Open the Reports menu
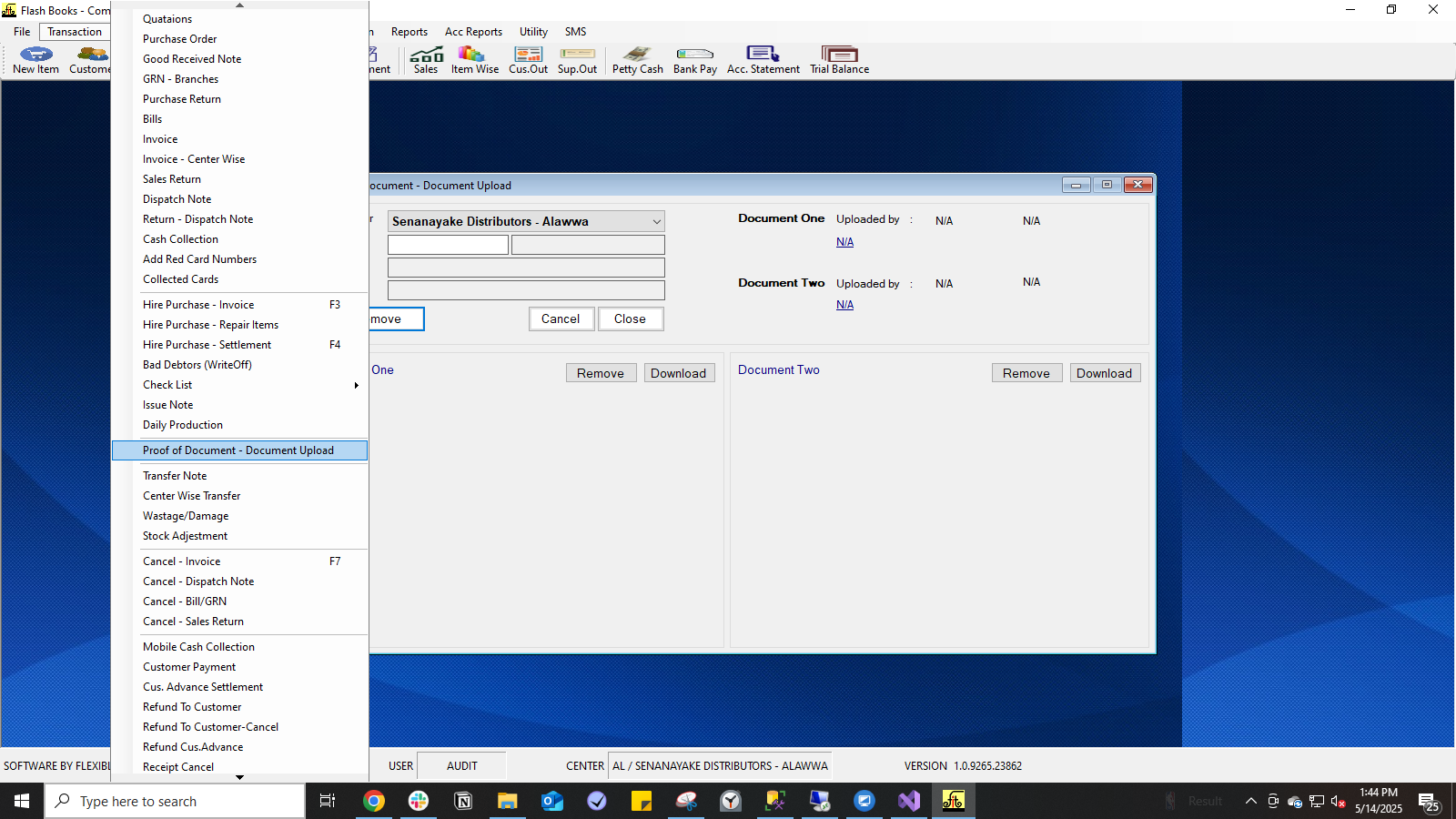This screenshot has height=819, width=1456. point(409,31)
